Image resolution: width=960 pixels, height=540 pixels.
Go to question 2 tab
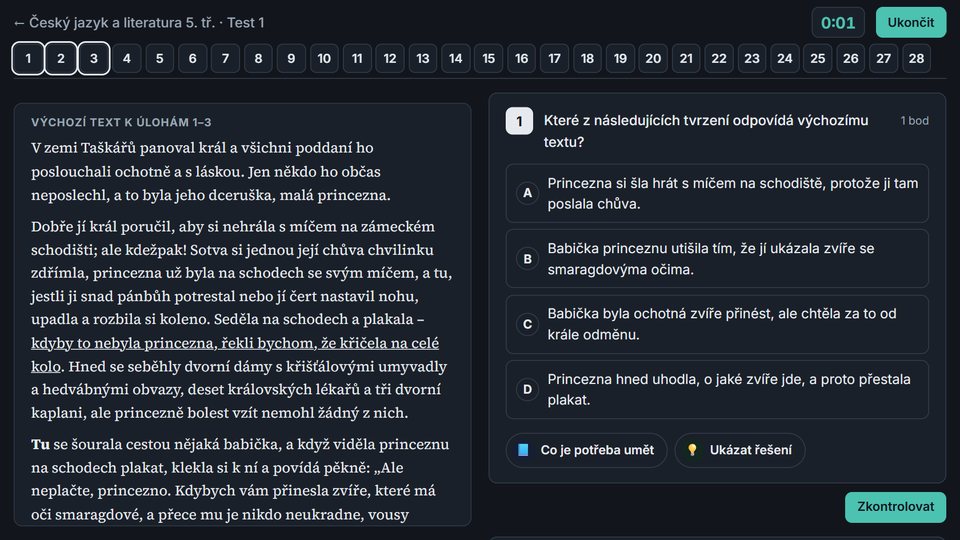point(61,59)
